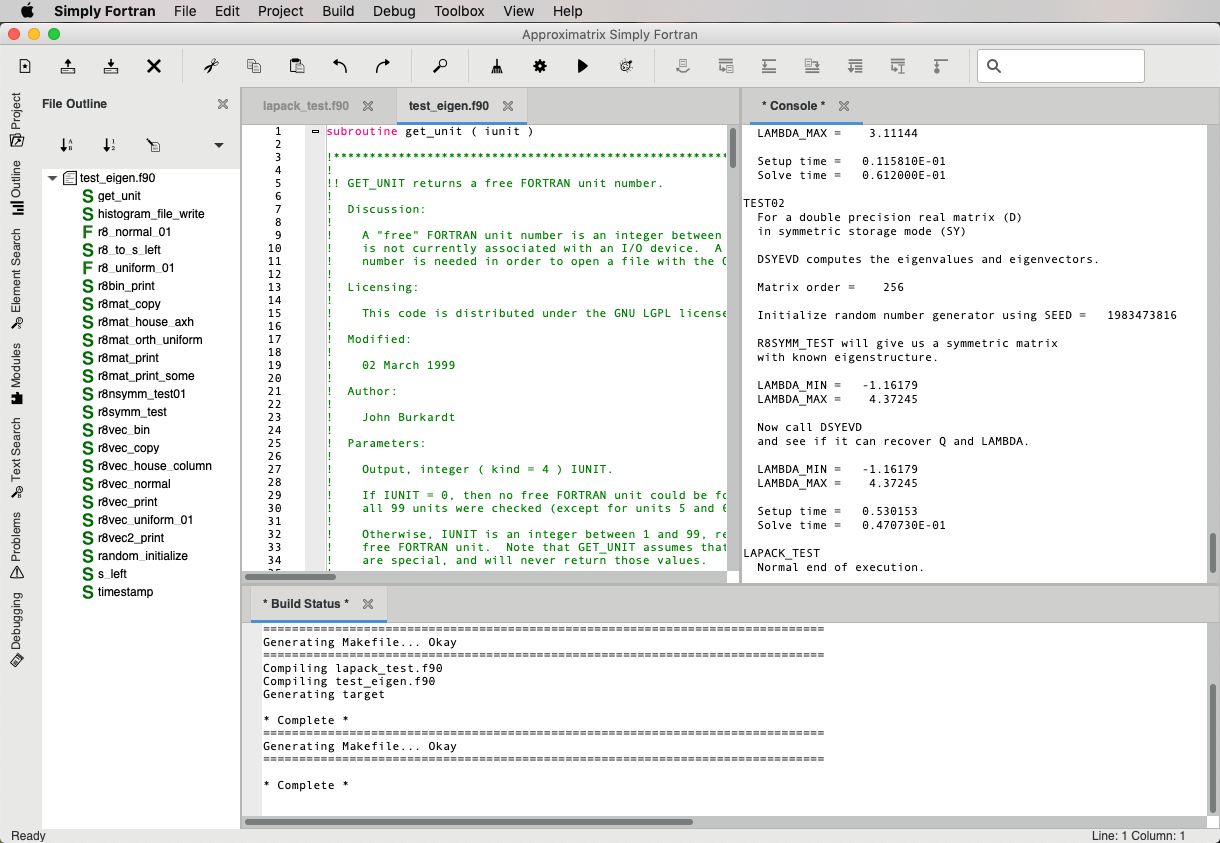The width and height of the screenshot is (1220, 843).
Task: Click the Build Status horizontal scrollbar
Action: point(469,822)
